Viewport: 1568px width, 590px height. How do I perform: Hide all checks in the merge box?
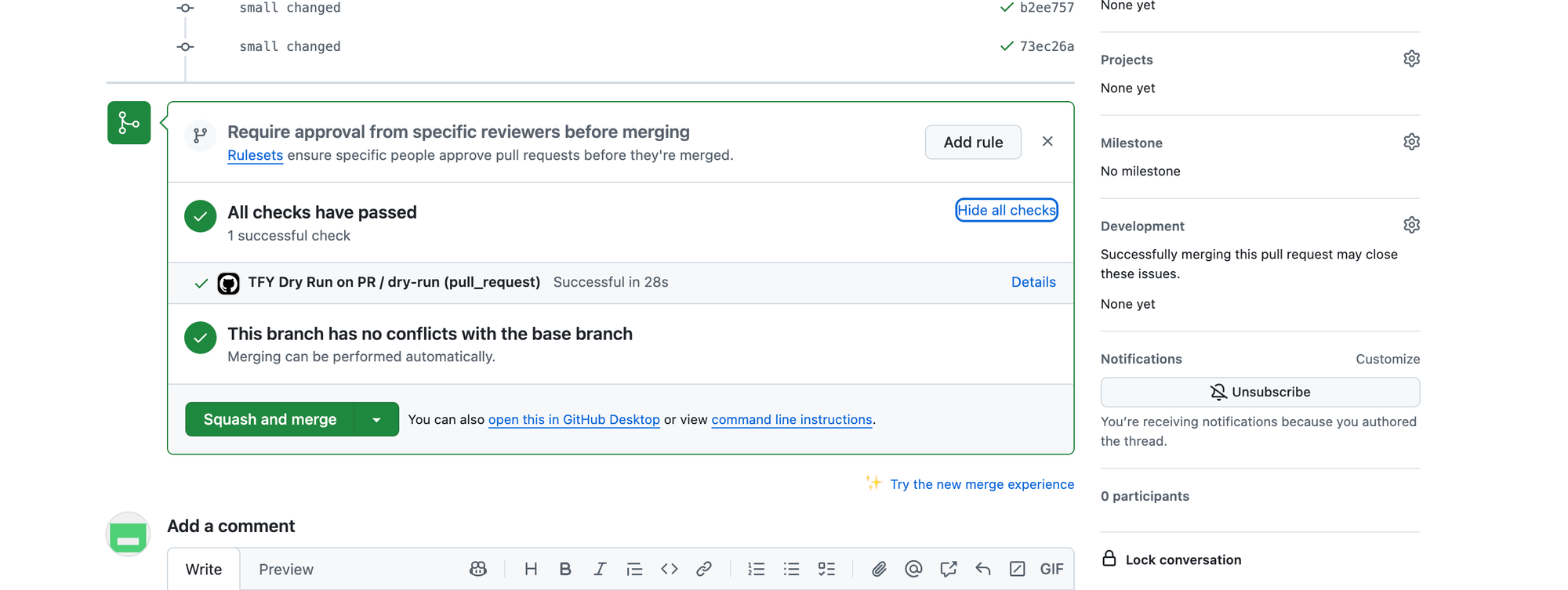(x=1006, y=210)
